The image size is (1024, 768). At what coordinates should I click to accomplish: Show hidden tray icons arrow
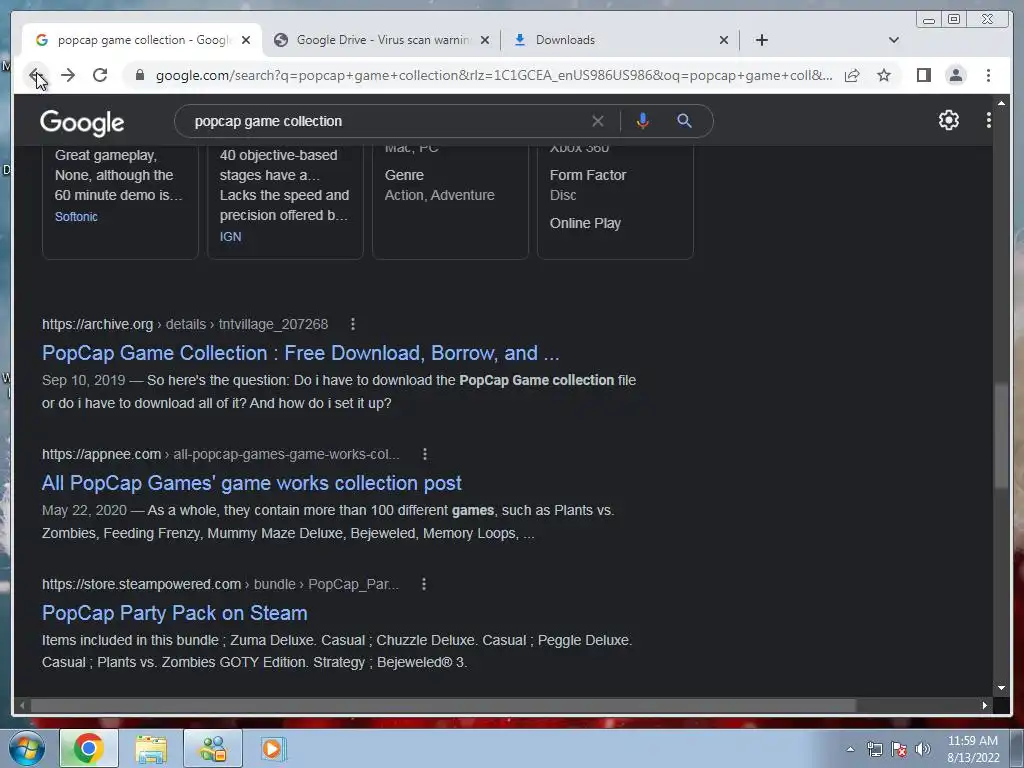(x=850, y=749)
